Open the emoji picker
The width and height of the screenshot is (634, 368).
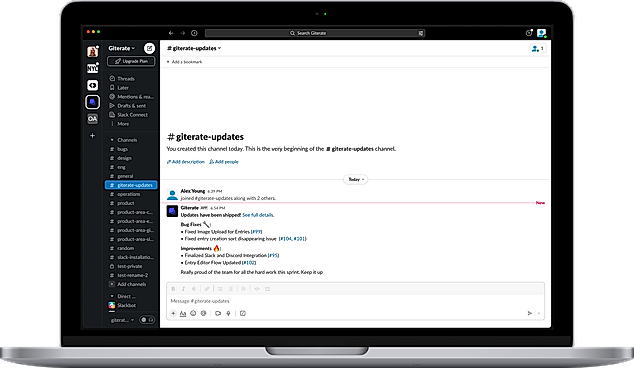point(193,313)
